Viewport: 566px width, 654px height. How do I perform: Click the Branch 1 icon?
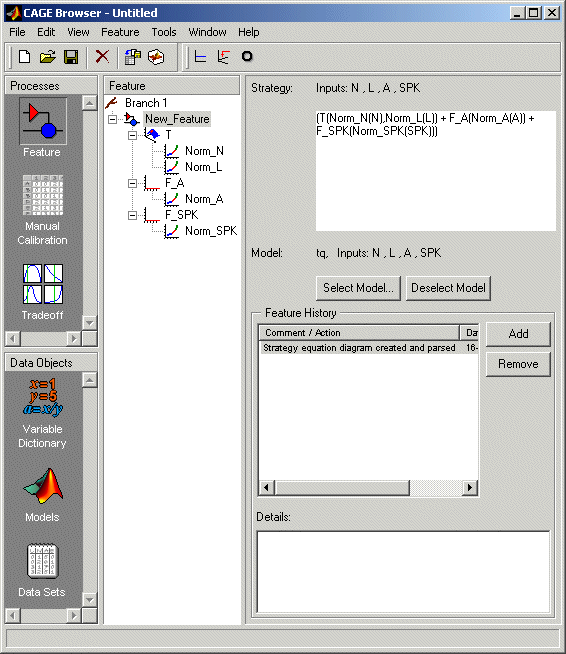[112, 103]
